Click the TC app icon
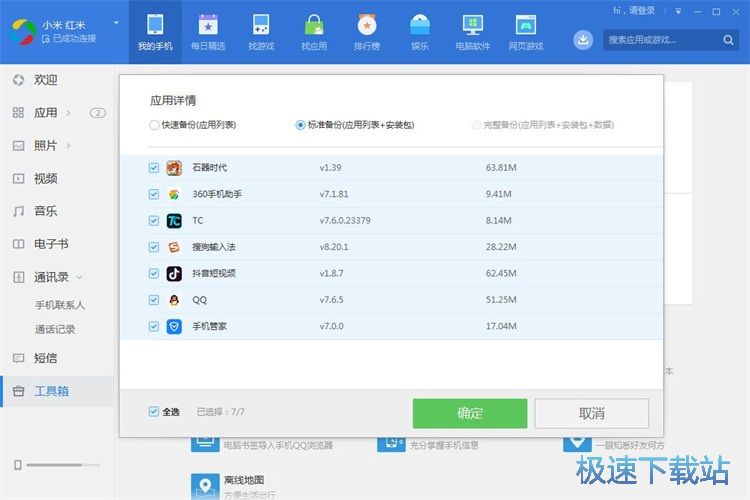Viewport: 750px width, 500px height. click(x=174, y=221)
